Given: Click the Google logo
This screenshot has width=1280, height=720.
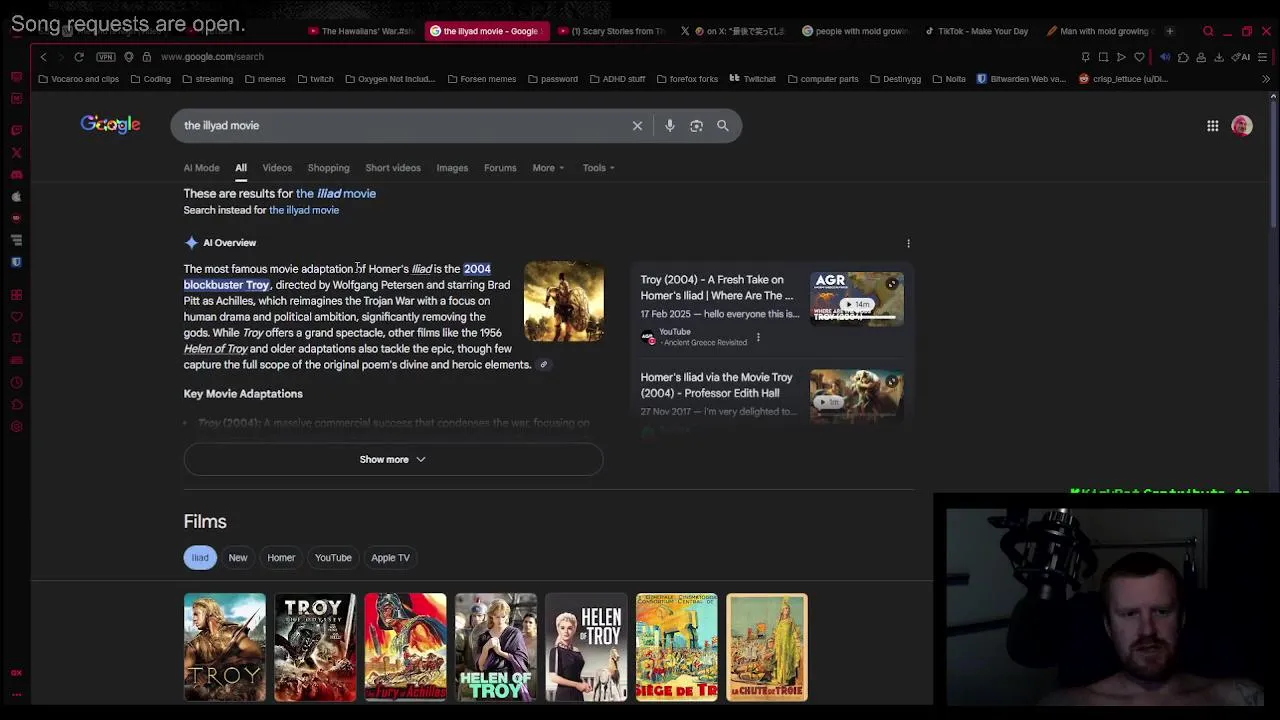Looking at the screenshot, I should [111, 125].
